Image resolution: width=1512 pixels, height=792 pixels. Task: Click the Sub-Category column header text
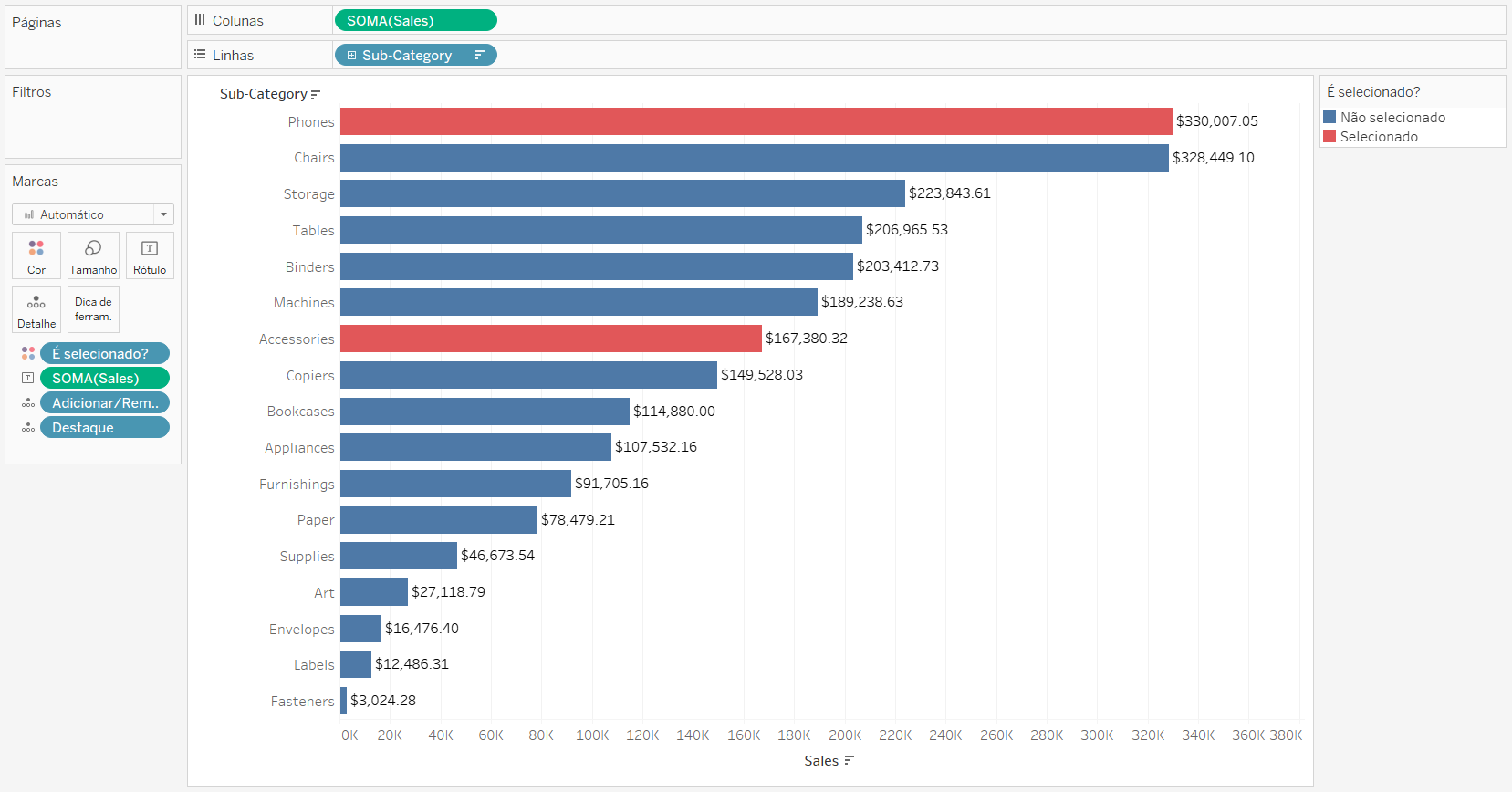(x=263, y=93)
